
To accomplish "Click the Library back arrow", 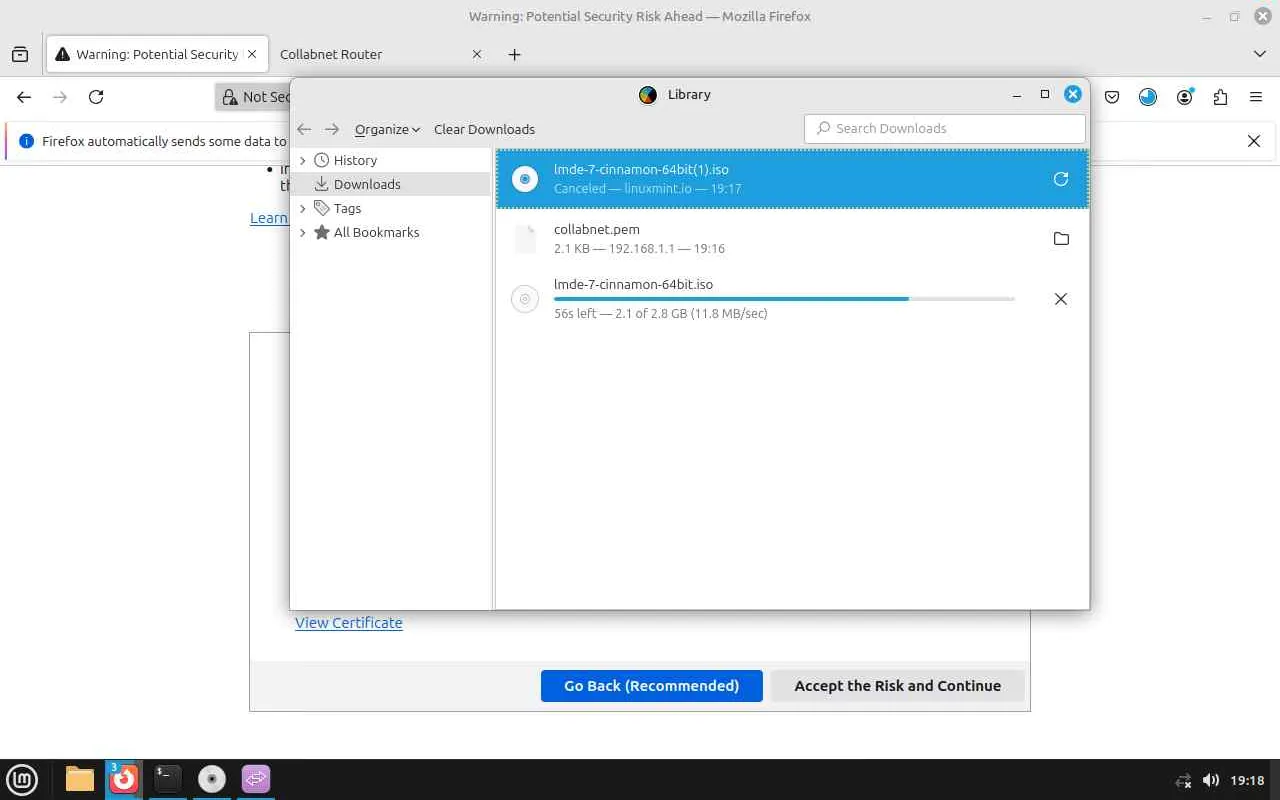I will [x=304, y=129].
